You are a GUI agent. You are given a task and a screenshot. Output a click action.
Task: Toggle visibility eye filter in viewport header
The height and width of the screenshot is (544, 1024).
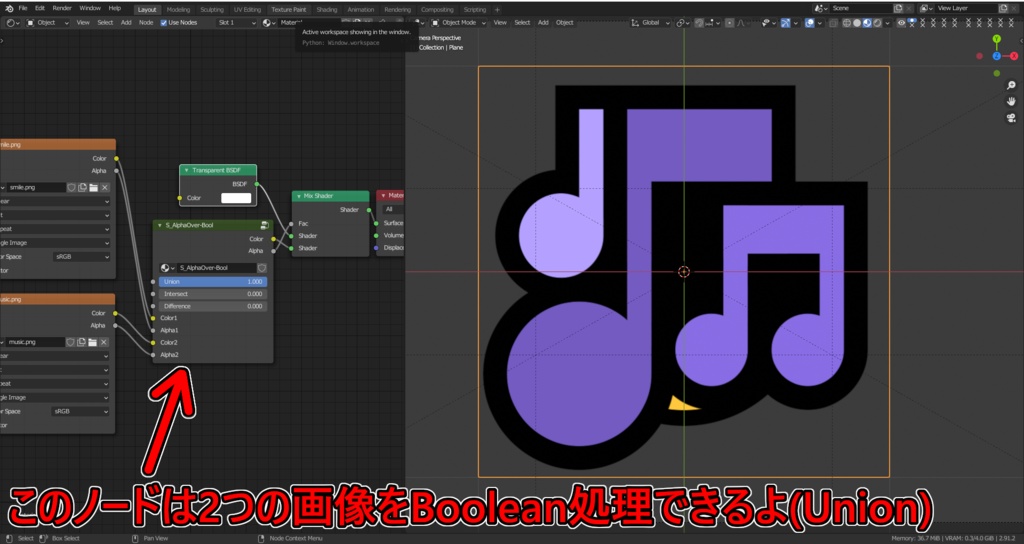click(x=901, y=22)
